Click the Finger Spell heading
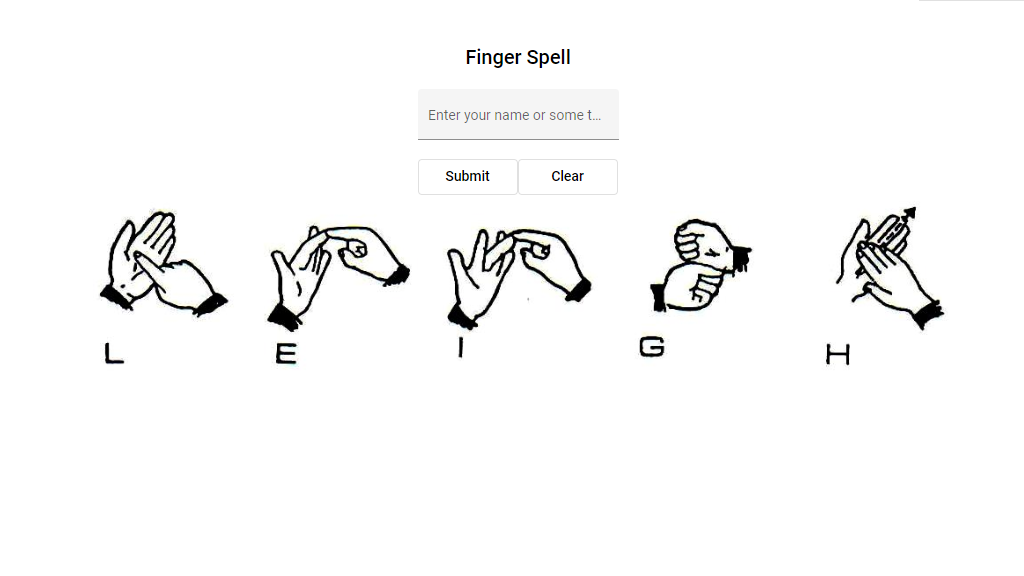 pyautogui.click(x=518, y=57)
